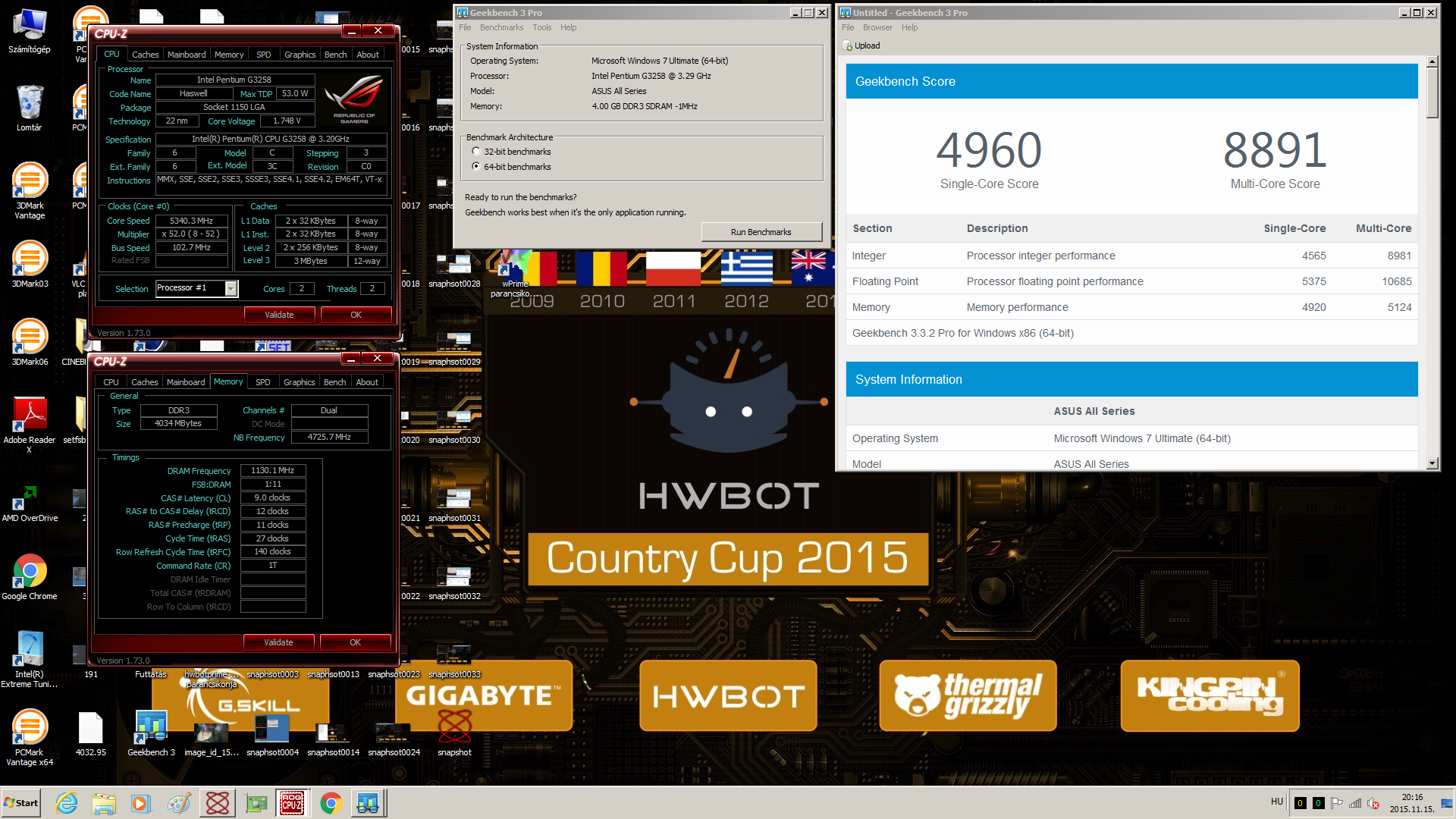Click the Run Benchmarks button
Image resolution: width=1456 pixels, height=819 pixels.
point(761,232)
